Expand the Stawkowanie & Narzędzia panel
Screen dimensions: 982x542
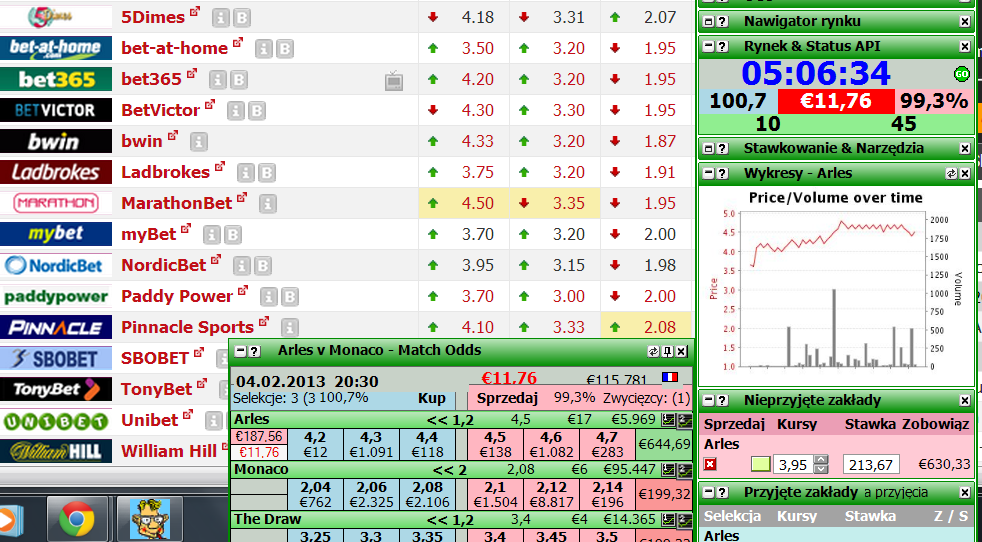[x=709, y=149]
